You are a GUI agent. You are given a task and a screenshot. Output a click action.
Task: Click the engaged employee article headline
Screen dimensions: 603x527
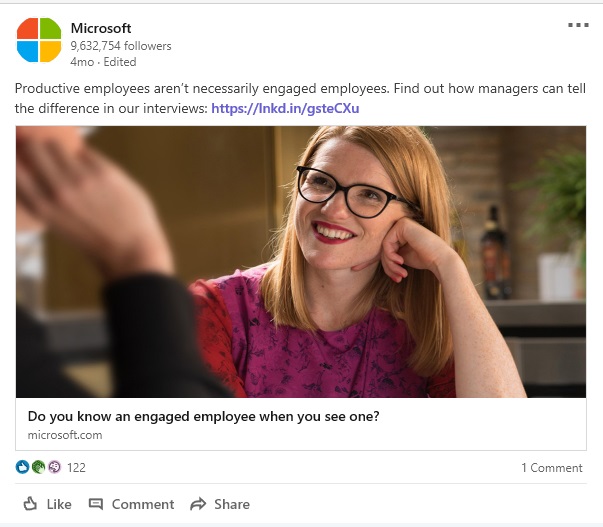203,416
